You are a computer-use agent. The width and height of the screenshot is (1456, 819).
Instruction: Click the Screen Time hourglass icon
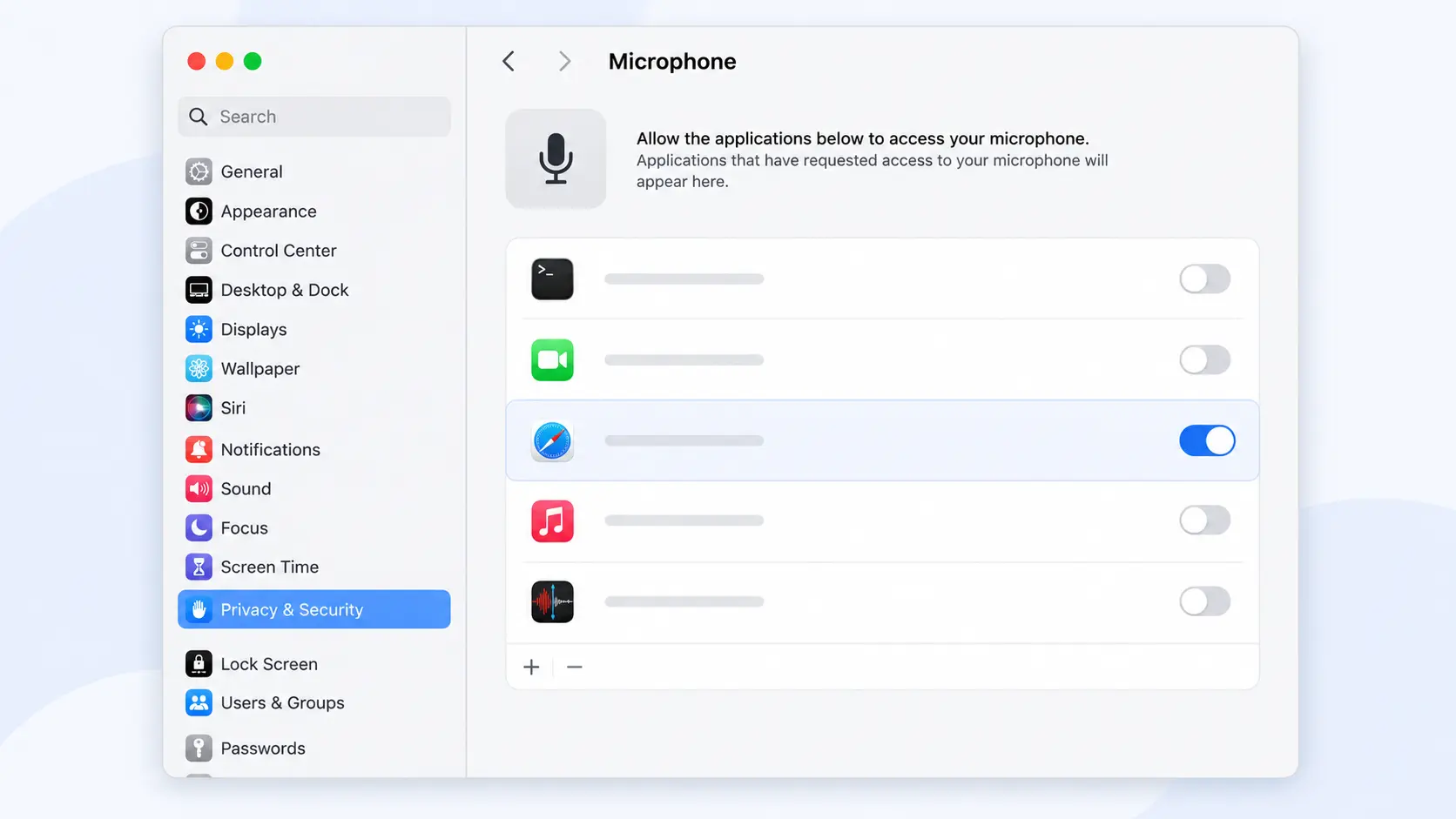pyautogui.click(x=199, y=567)
